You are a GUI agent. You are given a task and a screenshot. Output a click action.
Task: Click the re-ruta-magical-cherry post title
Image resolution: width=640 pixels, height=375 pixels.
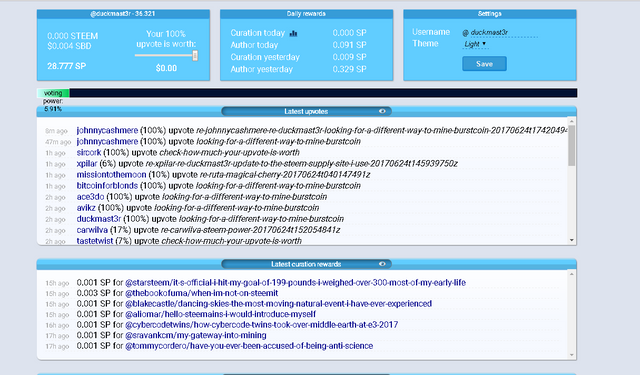coord(285,174)
